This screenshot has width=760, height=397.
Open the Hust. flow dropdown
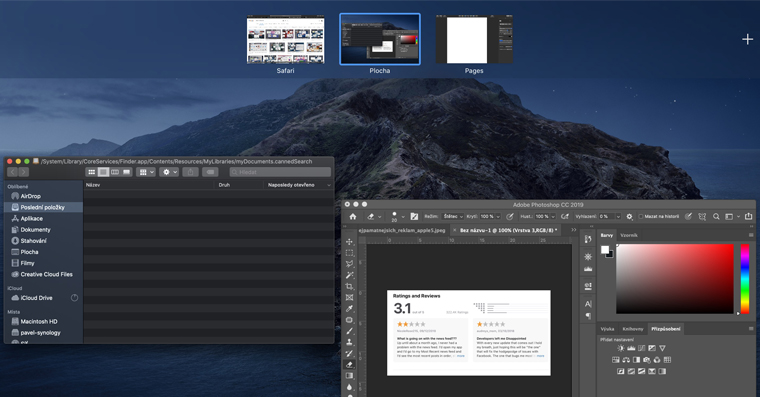tap(553, 217)
